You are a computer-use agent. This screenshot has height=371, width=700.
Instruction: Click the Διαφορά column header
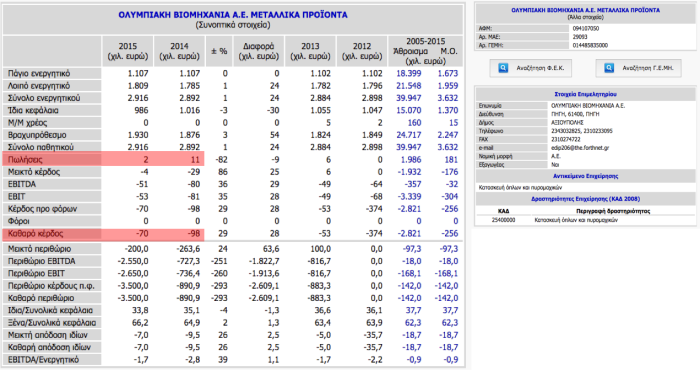258,51
